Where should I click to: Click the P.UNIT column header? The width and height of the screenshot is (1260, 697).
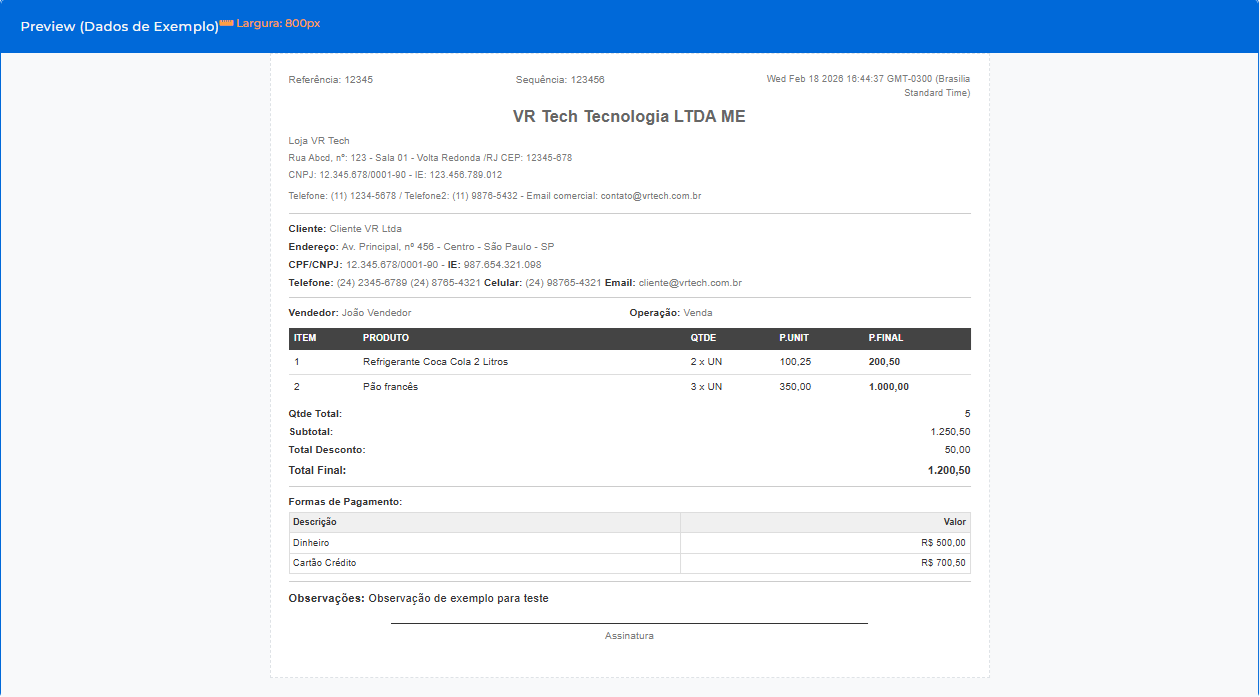click(x=796, y=338)
